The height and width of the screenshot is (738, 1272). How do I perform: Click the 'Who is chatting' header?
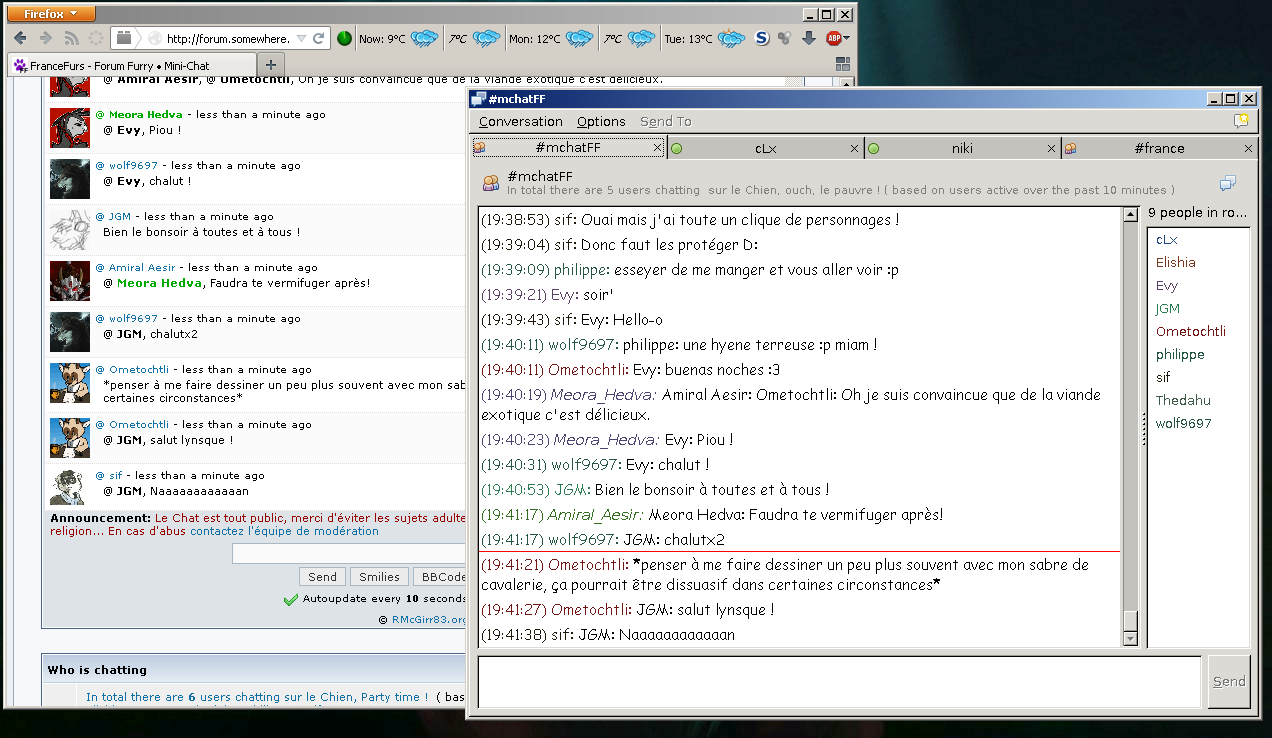point(97,670)
